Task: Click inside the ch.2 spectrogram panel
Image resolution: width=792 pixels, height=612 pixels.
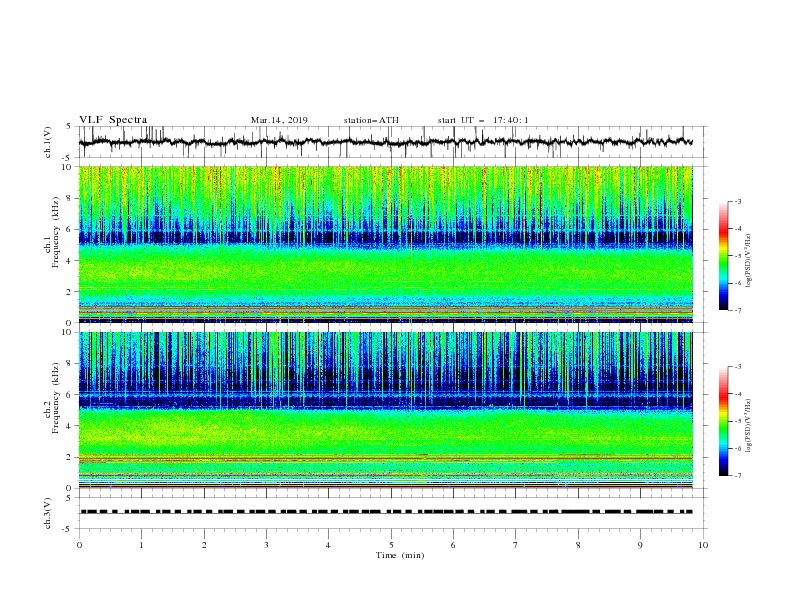Action: 385,410
